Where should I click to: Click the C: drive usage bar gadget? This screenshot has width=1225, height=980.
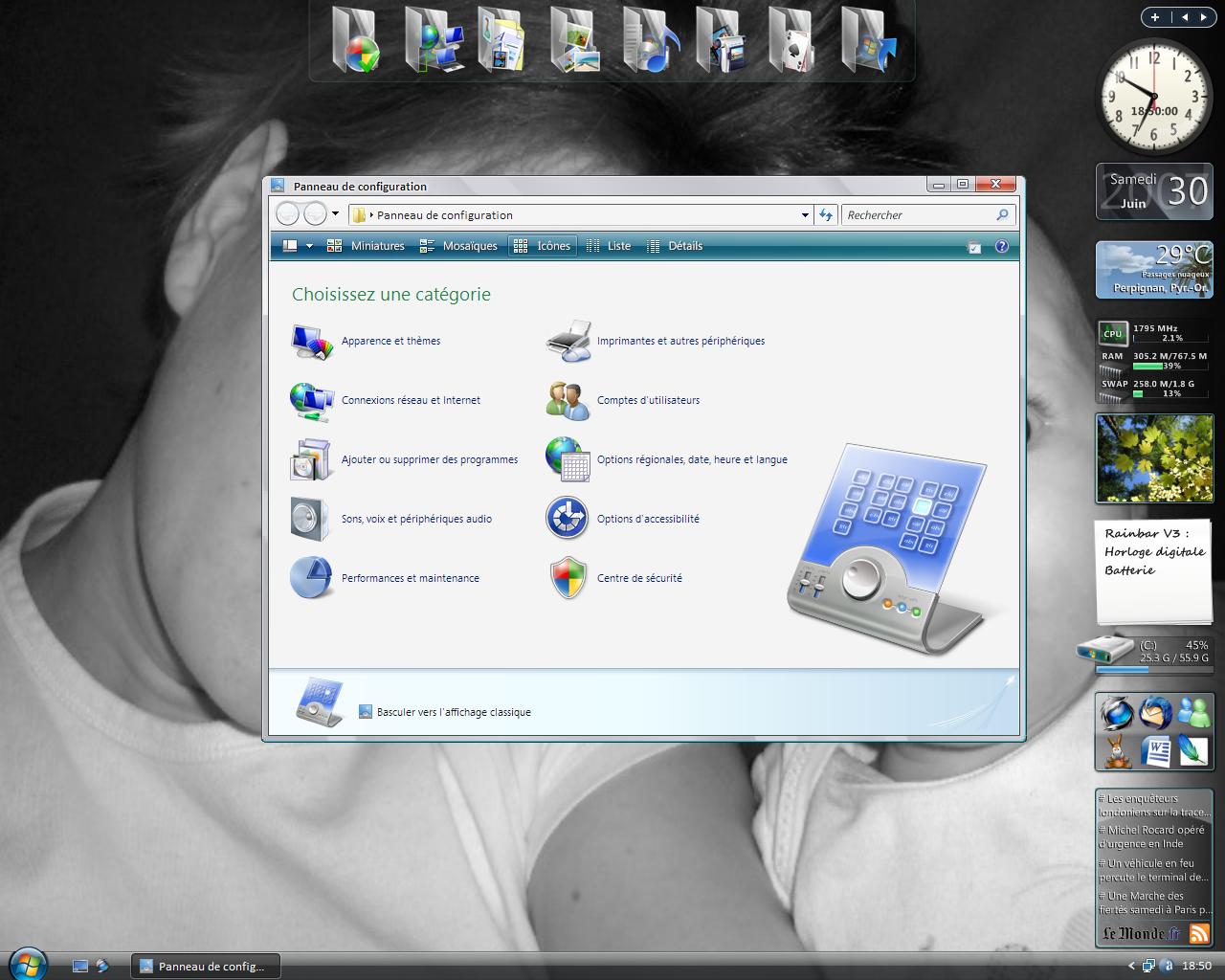[x=1154, y=669]
